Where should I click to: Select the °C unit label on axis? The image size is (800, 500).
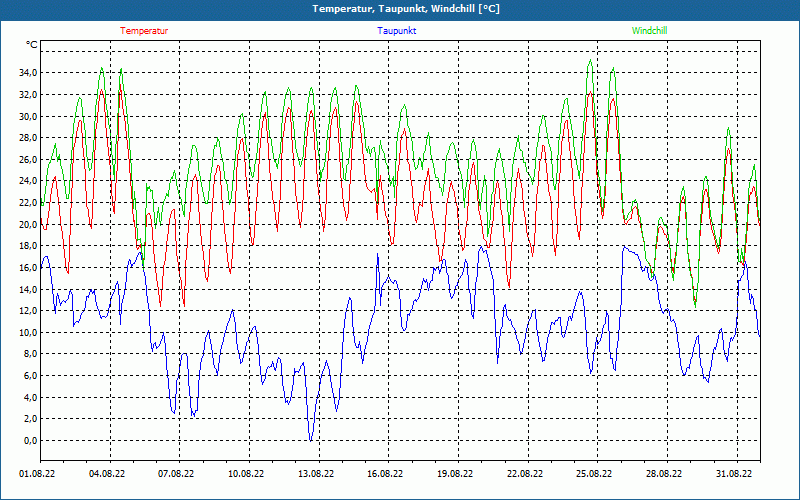[32, 45]
